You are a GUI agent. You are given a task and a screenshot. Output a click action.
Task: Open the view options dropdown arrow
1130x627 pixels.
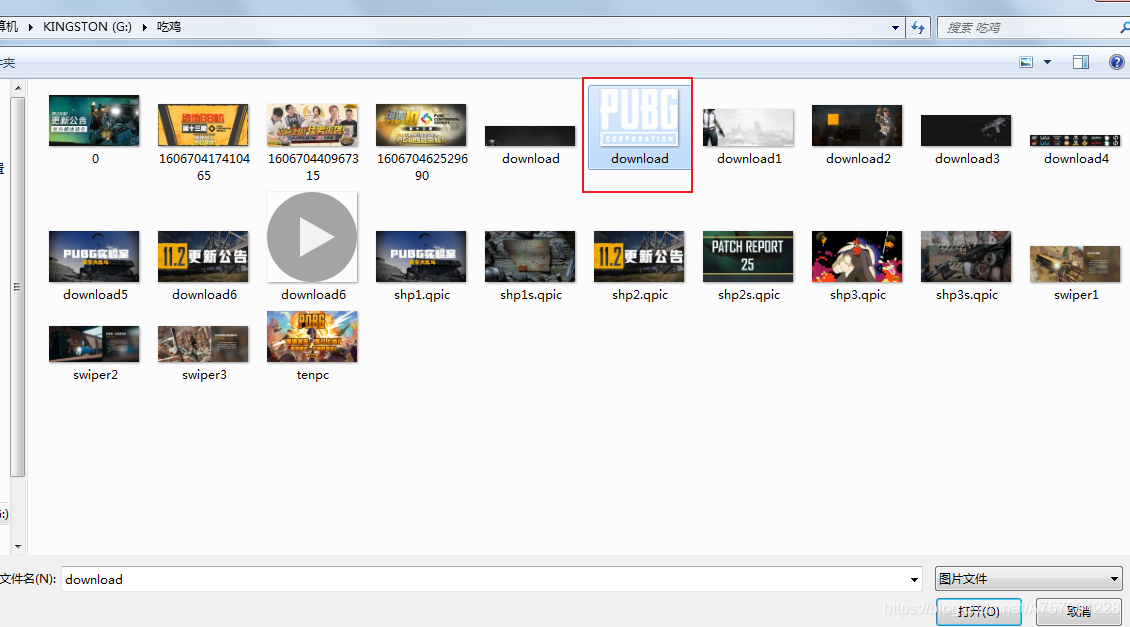[x=1047, y=63]
